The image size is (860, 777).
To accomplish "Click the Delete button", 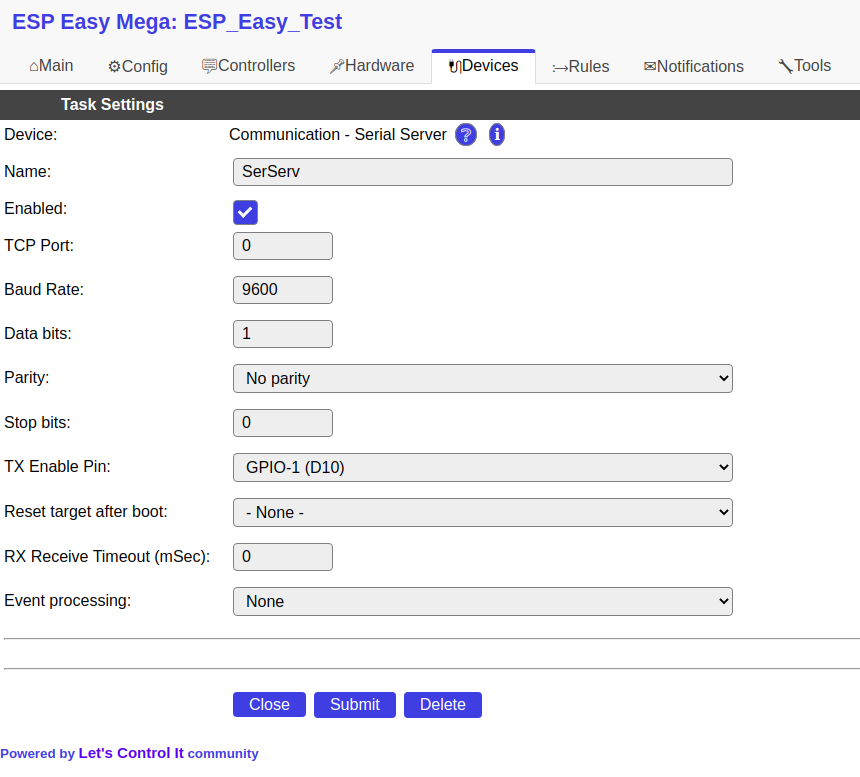I will coord(442,704).
